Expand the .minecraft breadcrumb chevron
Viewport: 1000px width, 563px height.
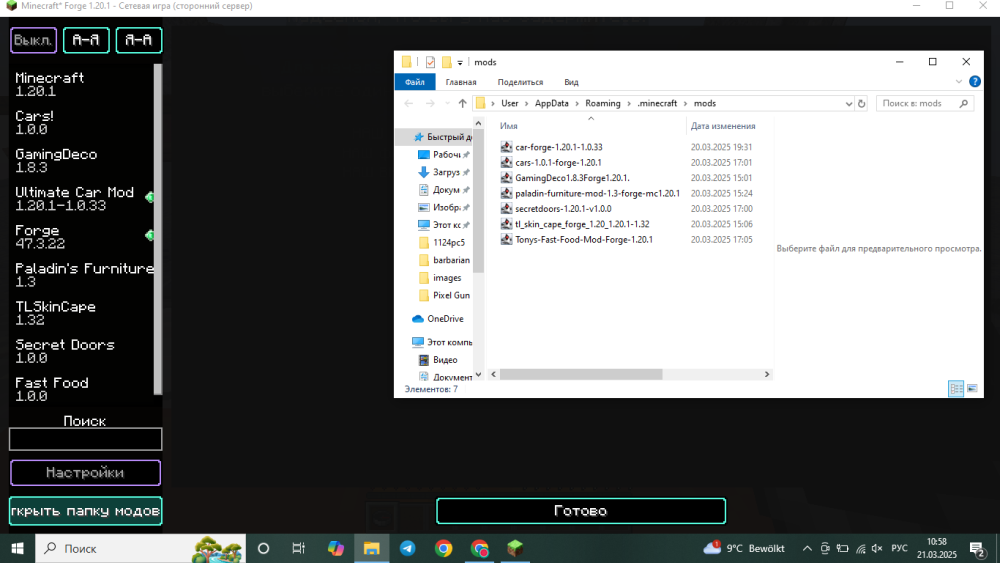[x=686, y=103]
